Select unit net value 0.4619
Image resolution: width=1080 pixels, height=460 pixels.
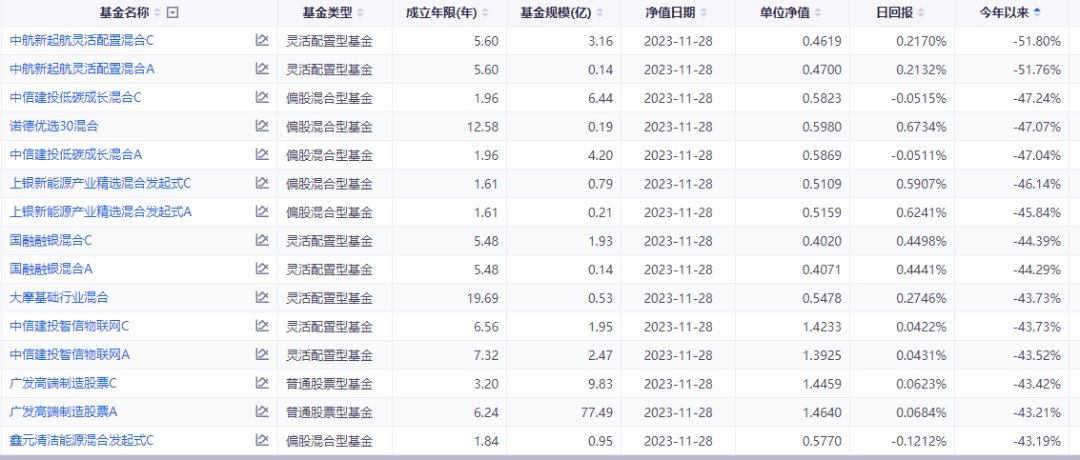(x=821, y=41)
